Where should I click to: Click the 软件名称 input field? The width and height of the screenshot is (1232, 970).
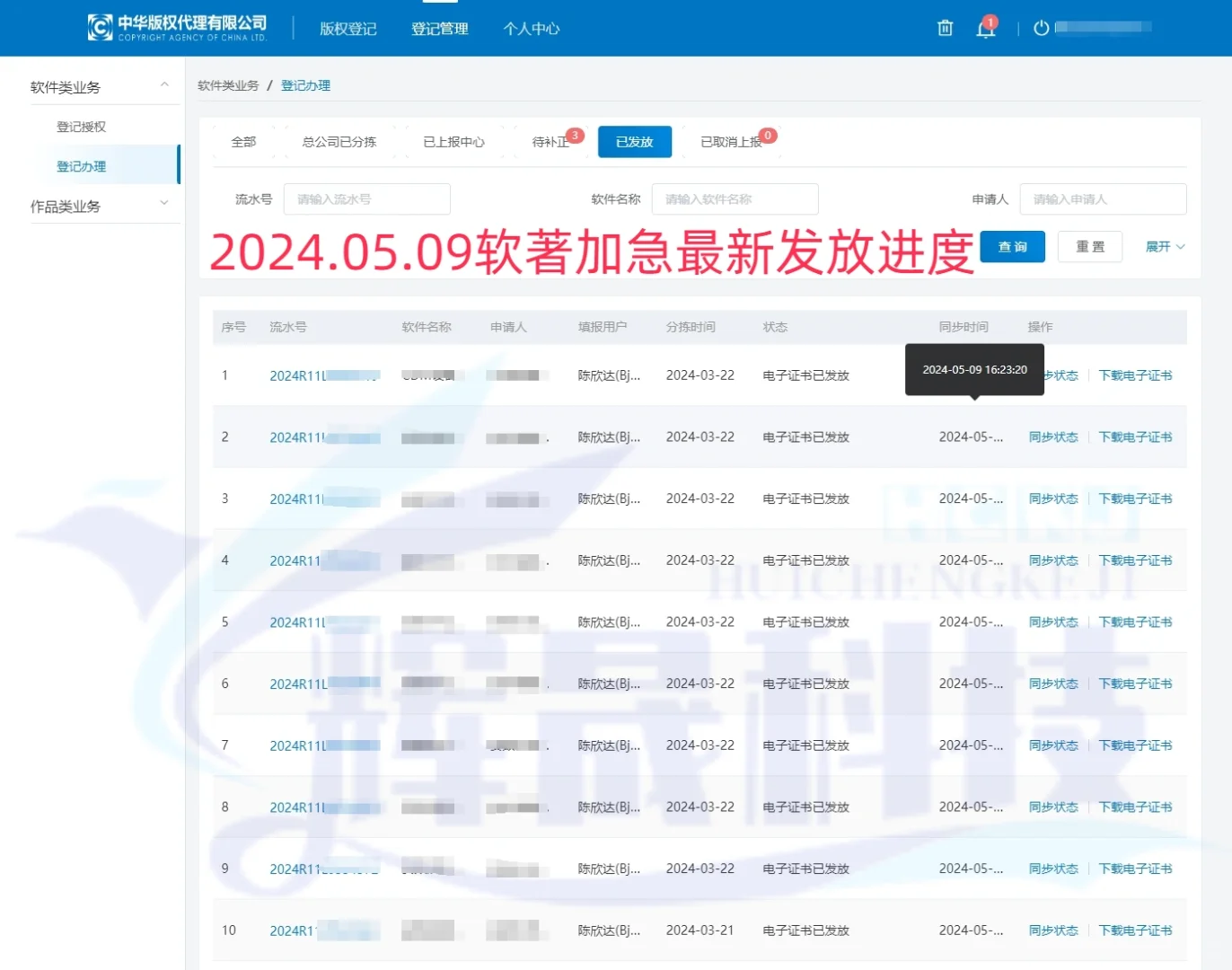pyautogui.click(x=735, y=198)
